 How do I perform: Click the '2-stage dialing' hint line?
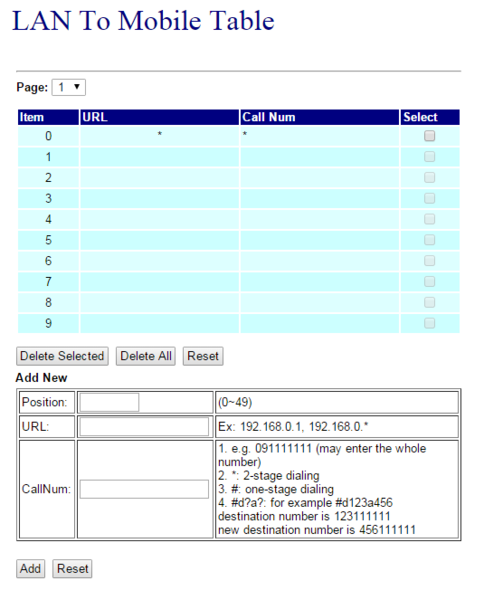click(269, 476)
